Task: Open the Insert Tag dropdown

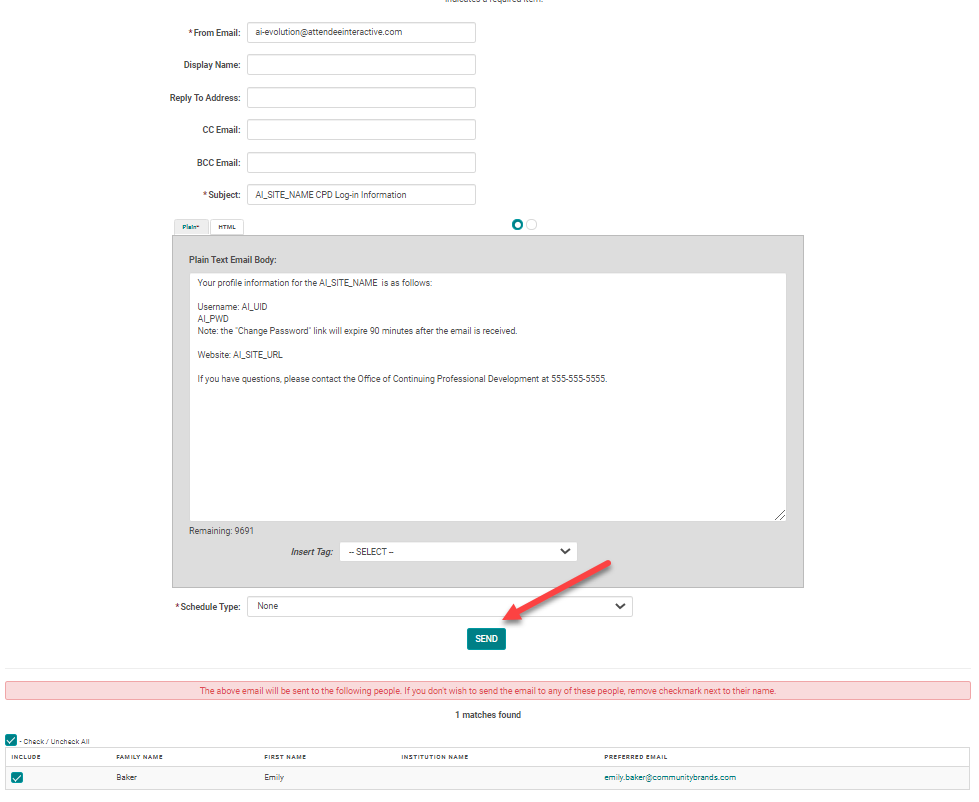Action: click(458, 552)
